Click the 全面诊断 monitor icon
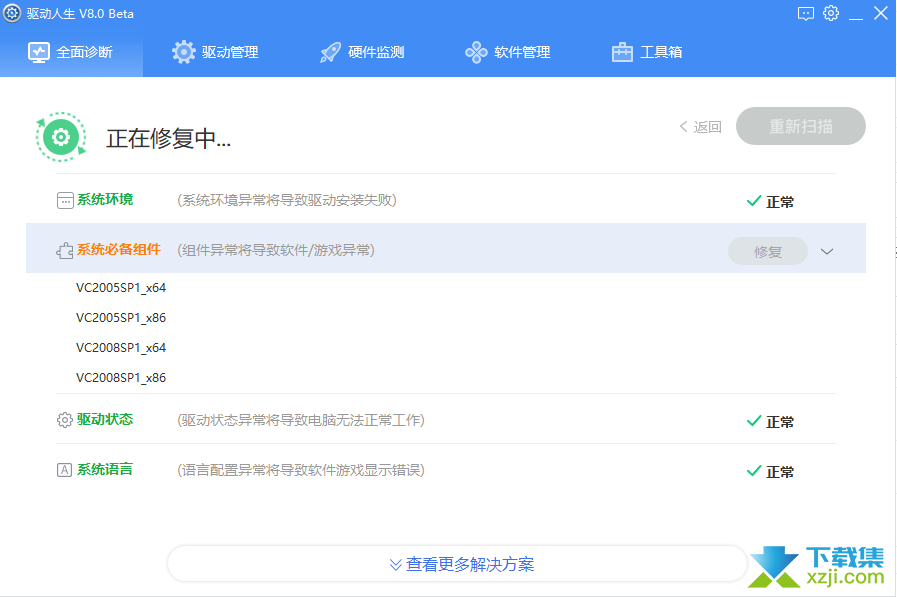897x597 pixels. point(39,53)
